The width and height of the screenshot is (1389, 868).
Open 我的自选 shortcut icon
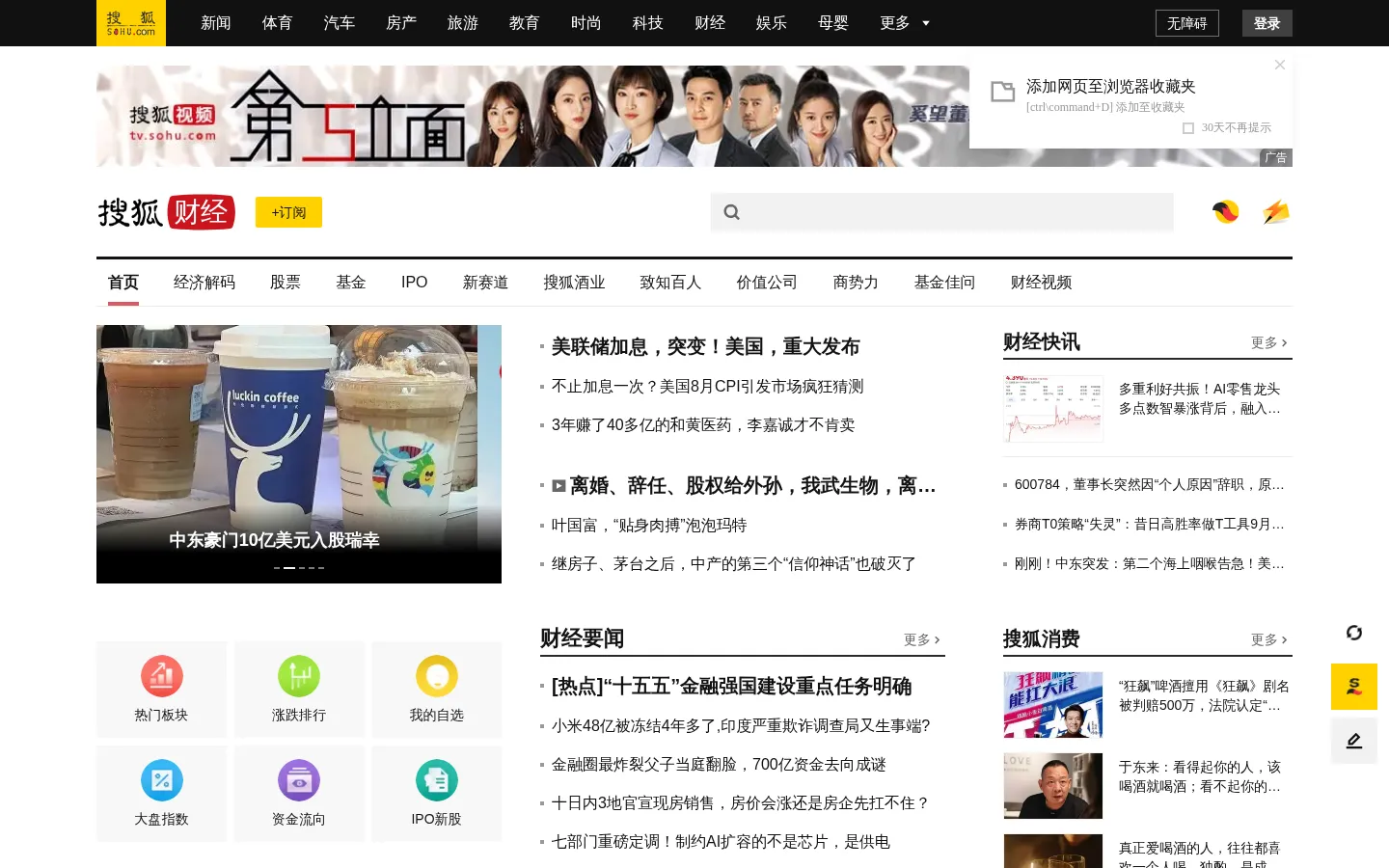tap(437, 676)
